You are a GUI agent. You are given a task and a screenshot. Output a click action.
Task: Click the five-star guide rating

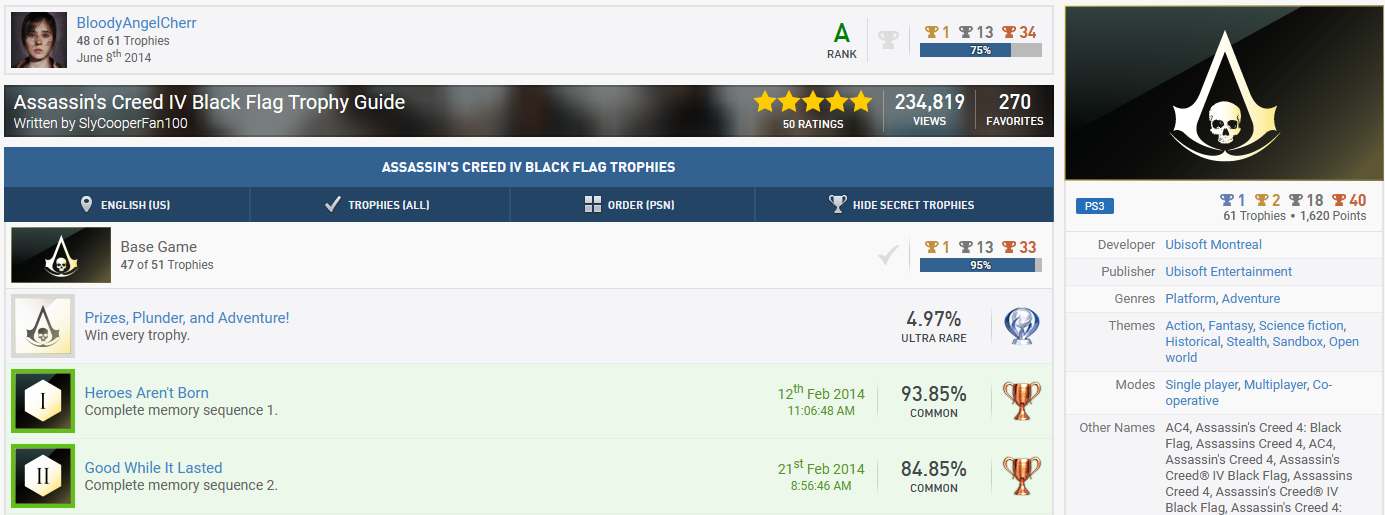(812, 102)
